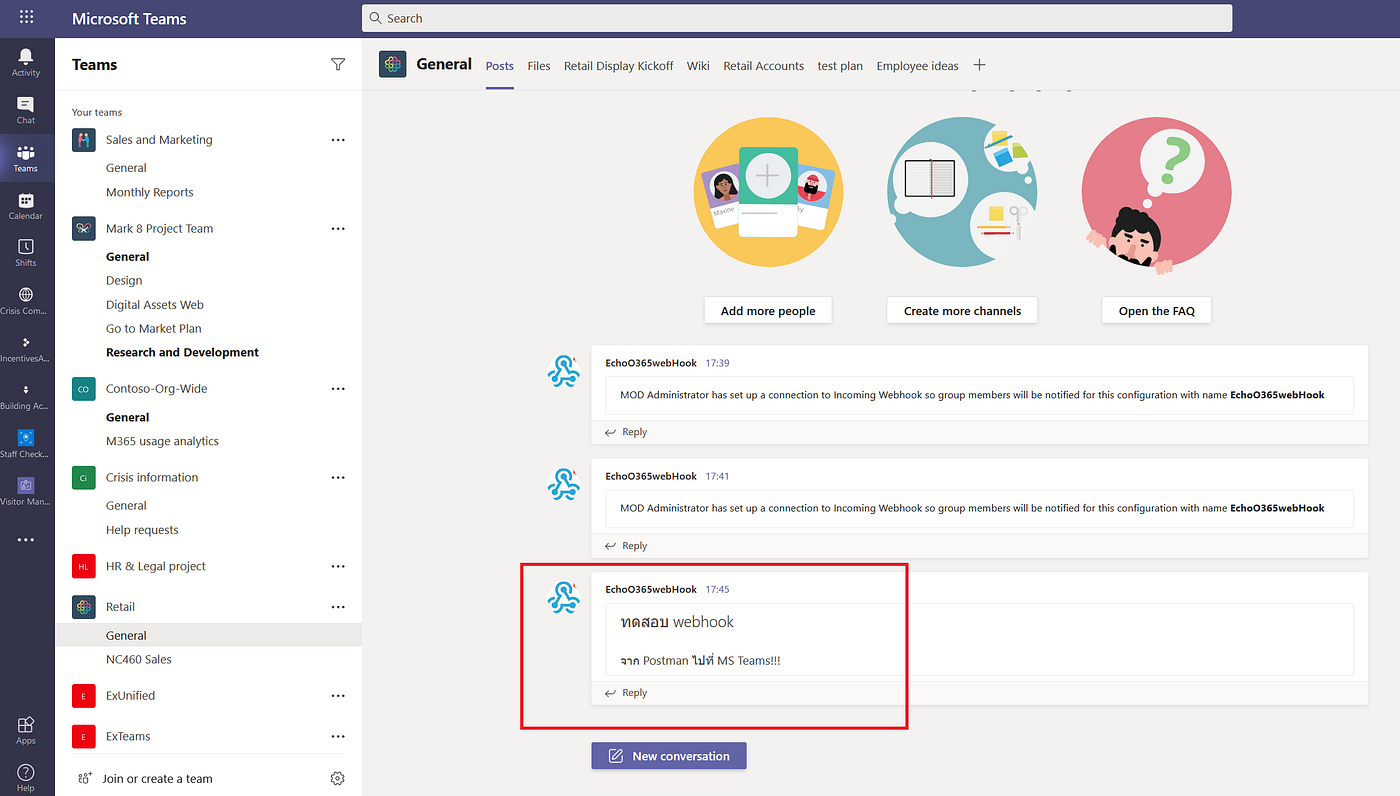
Task: Click the filter icon in Teams panel
Action: pyautogui.click(x=338, y=64)
